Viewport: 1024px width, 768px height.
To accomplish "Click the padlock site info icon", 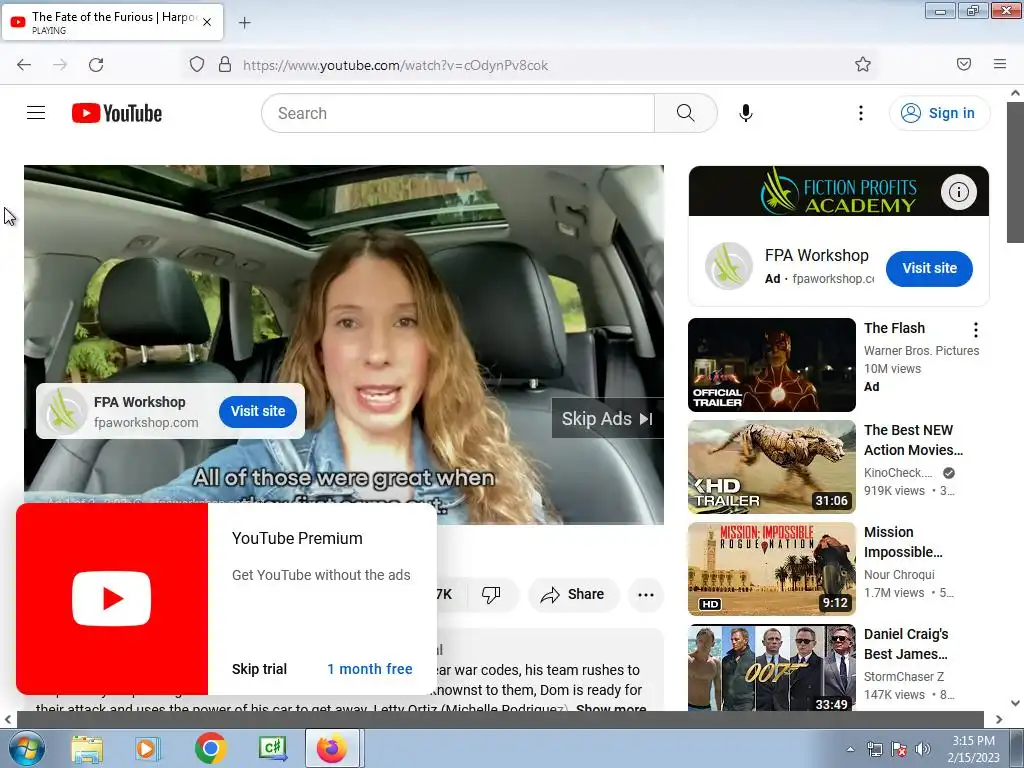I will [225, 65].
